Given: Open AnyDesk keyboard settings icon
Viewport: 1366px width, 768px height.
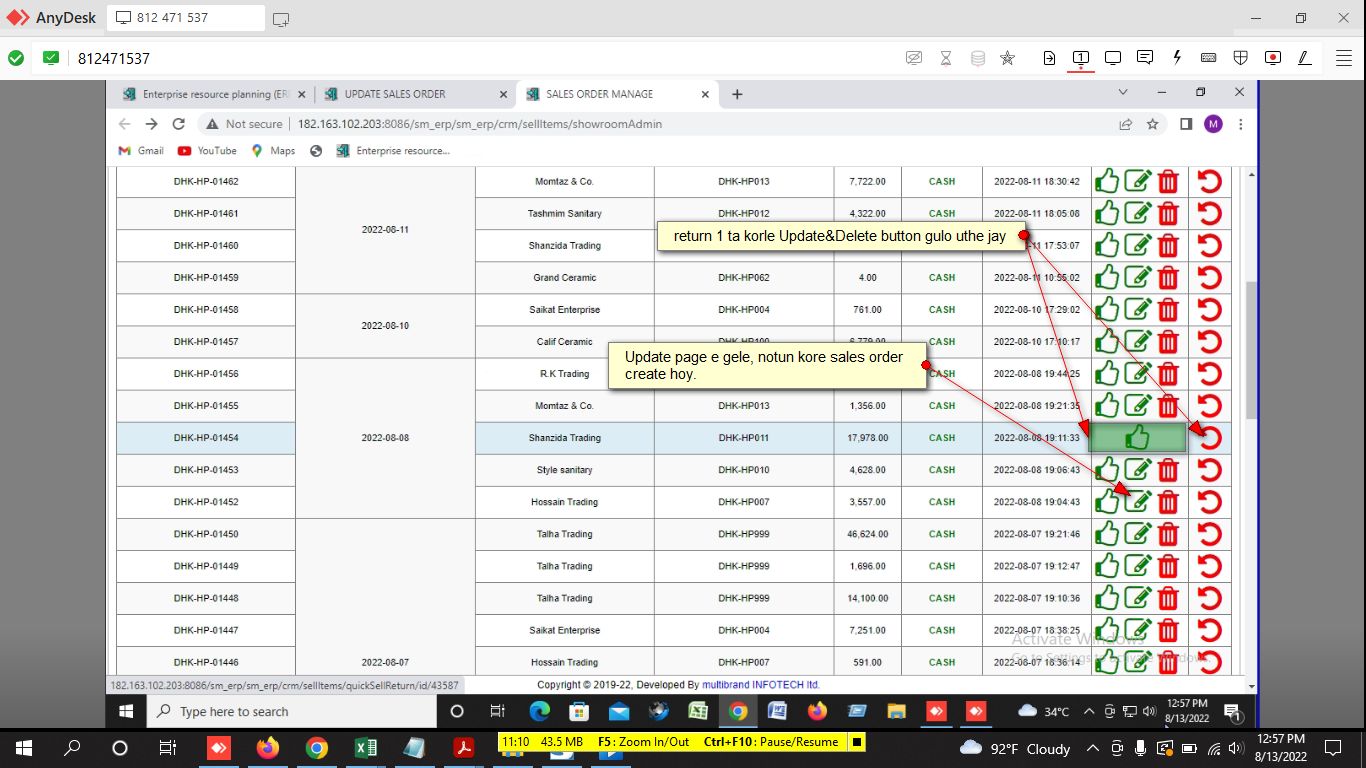Looking at the screenshot, I should (x=1208, y=58).
